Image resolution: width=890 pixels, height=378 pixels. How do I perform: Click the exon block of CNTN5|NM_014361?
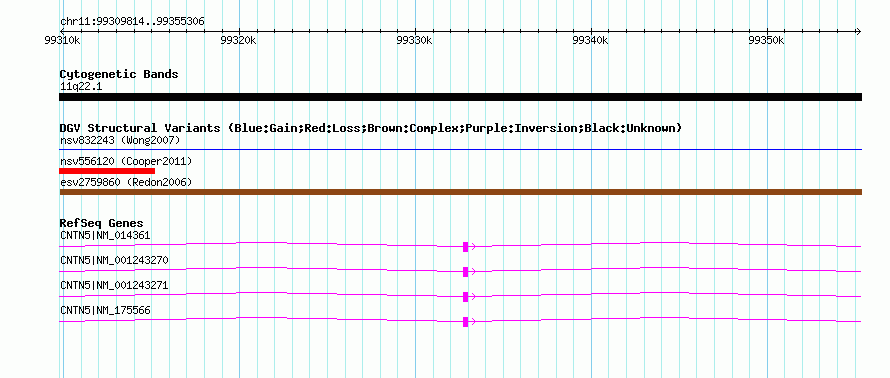465,246
